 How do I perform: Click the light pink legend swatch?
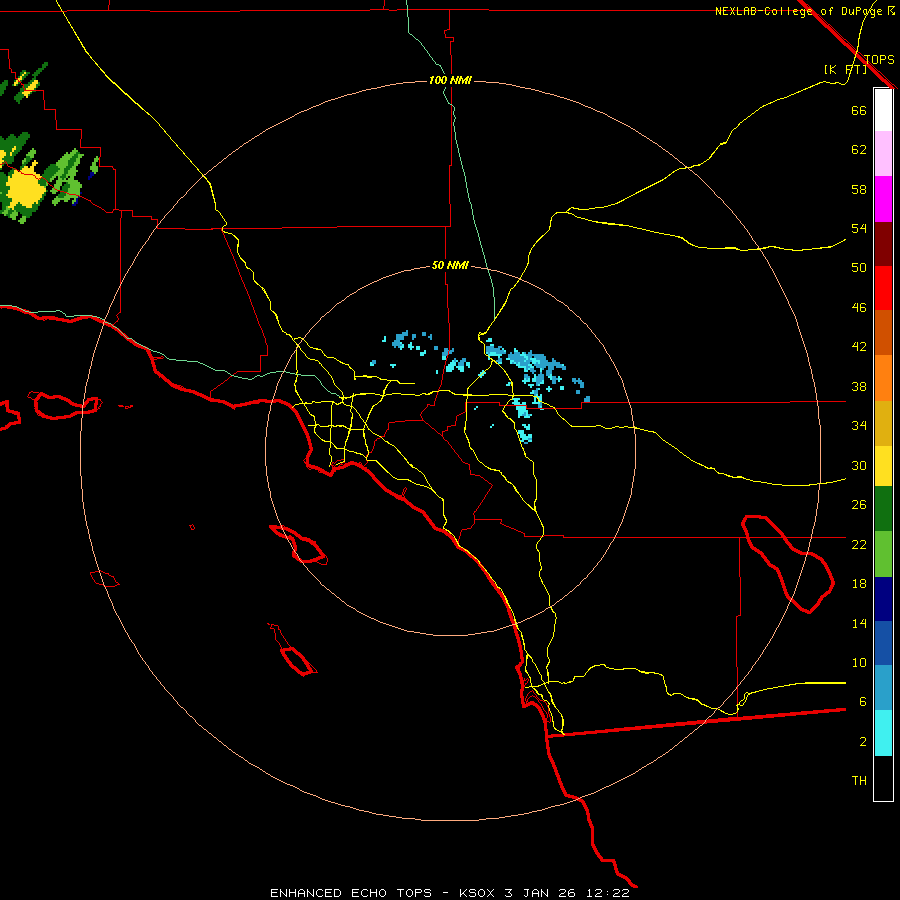[x=883, y=154]
